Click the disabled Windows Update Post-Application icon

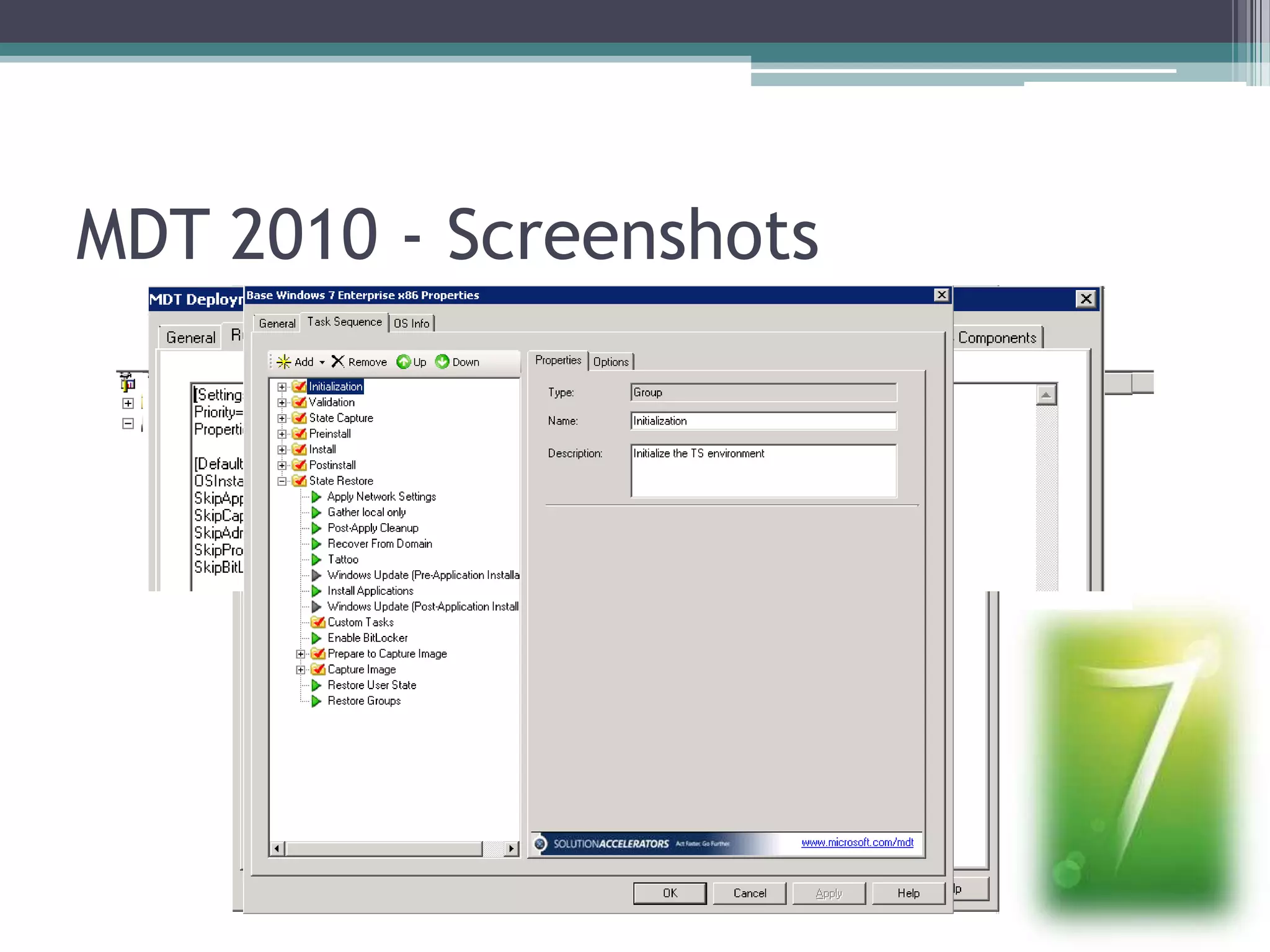[x=316, y=607]
